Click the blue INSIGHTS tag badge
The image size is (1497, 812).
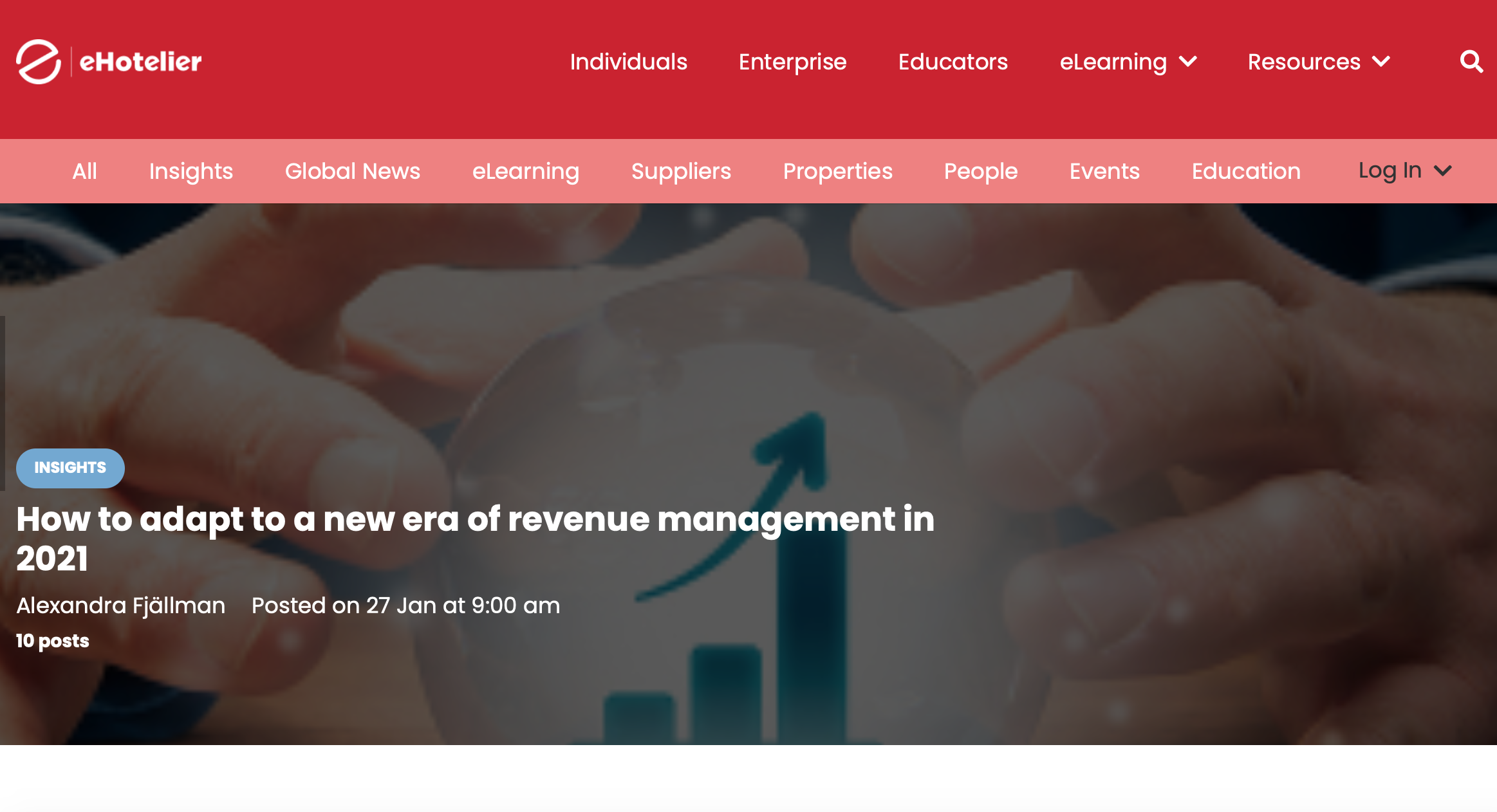[x=70, y=468]
